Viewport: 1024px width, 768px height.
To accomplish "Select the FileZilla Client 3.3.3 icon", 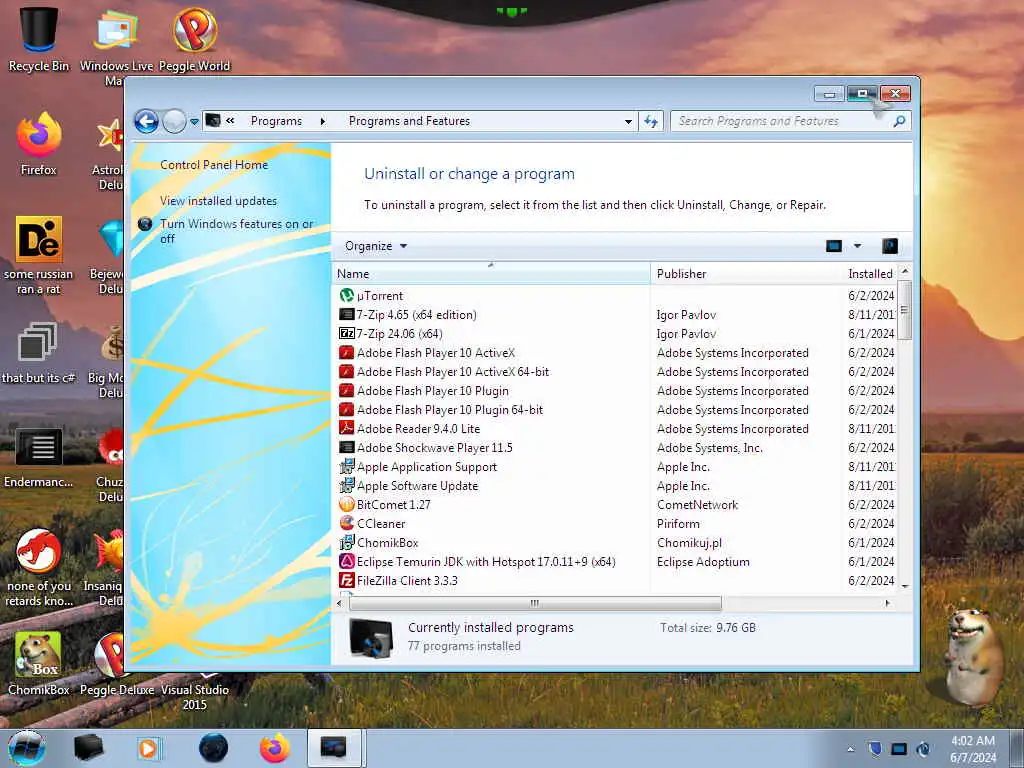I will 347,580.
